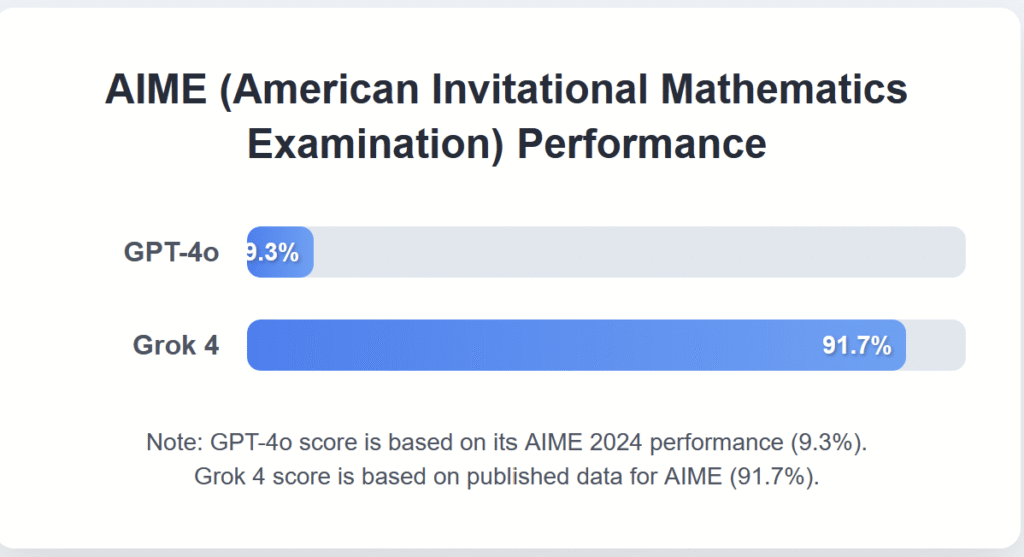The width and height of the screenshot is (1024, 557).
Task: Click the Note line about Grok 4 score
Action: (x=506, y=476)
